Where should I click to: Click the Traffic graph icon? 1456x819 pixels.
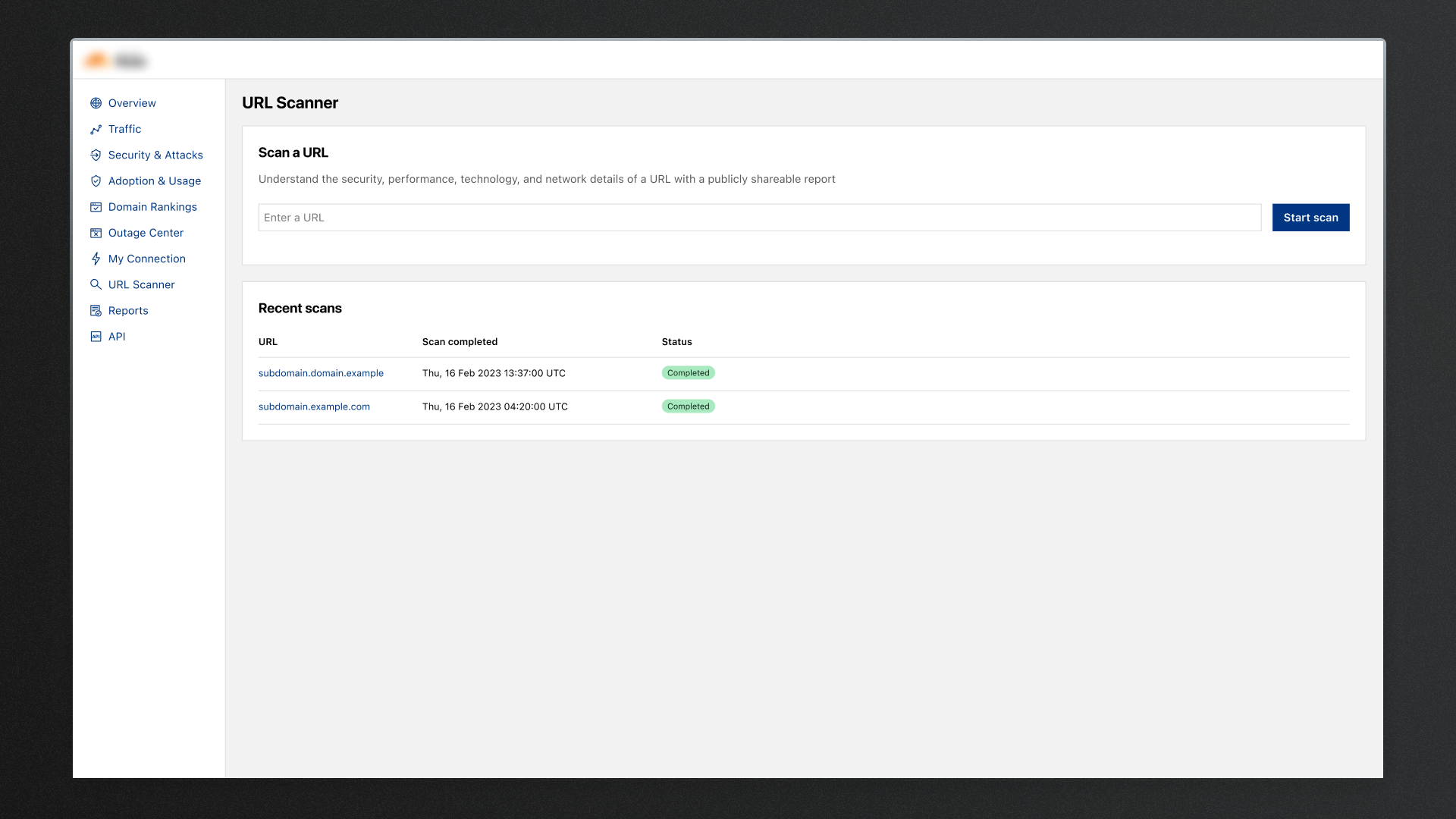point(96,130)
